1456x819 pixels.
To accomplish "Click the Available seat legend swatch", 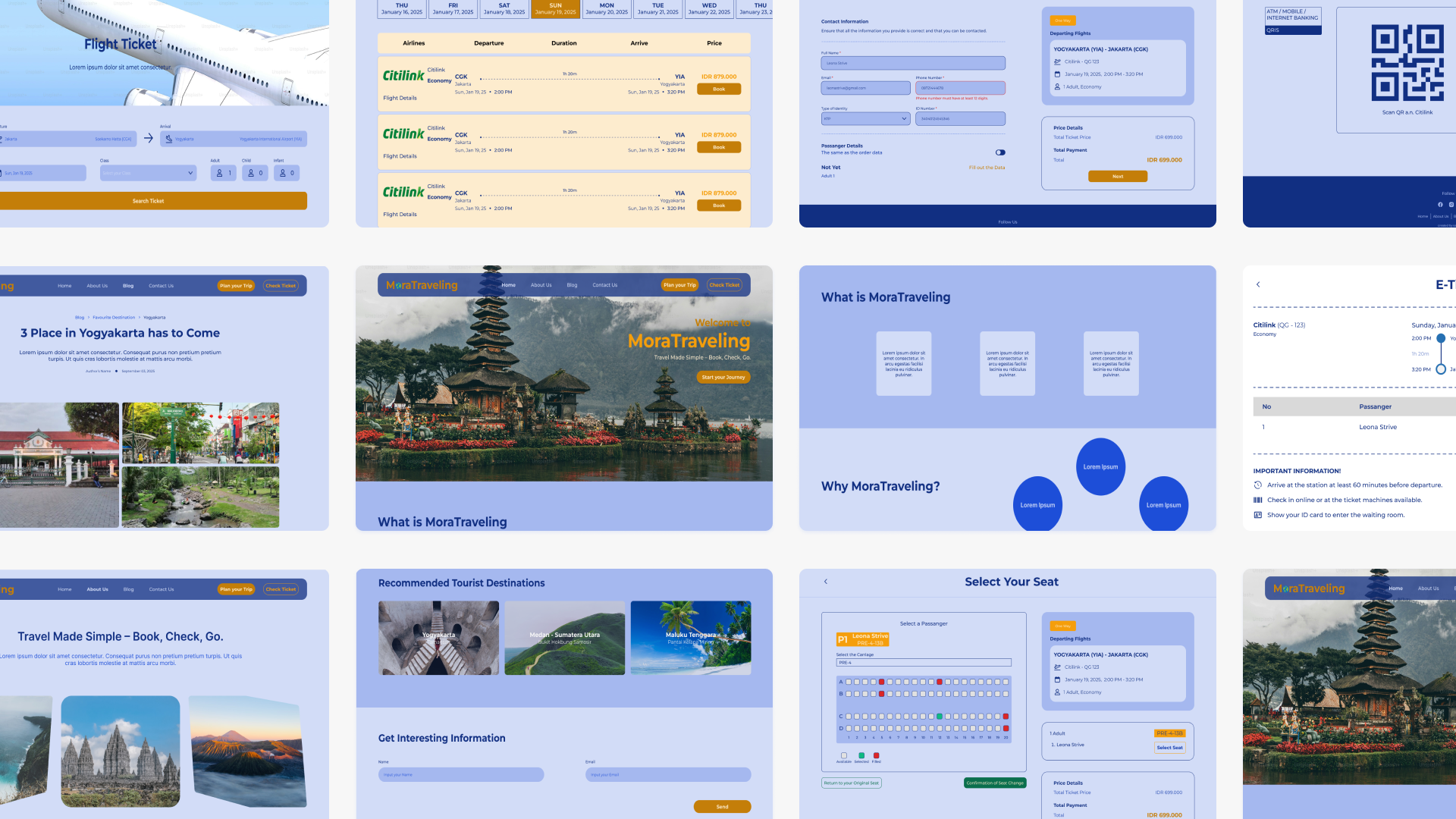I will [x=843, y=755].
